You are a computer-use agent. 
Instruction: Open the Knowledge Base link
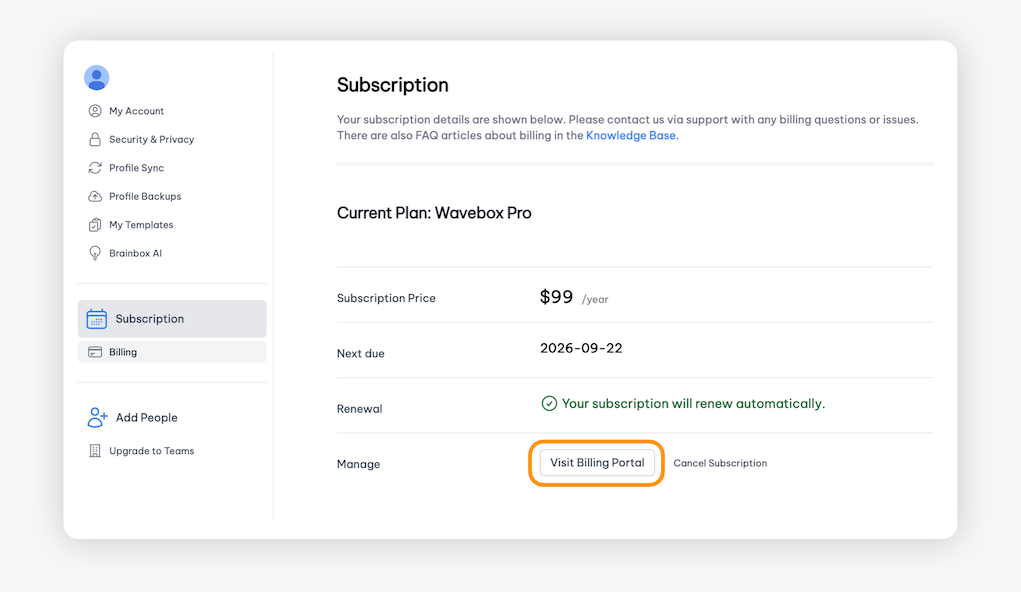click(x=631, y=135)
